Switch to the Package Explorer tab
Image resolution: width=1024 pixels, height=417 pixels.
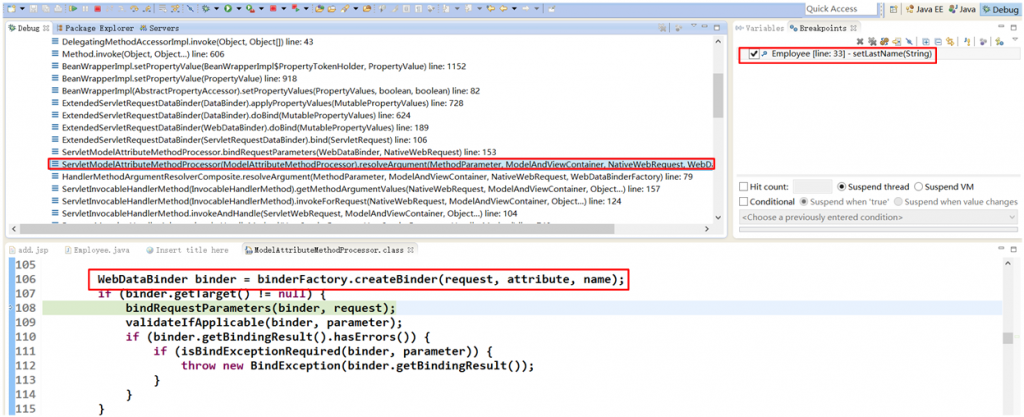pyautogui.click(x=94, y=28)
